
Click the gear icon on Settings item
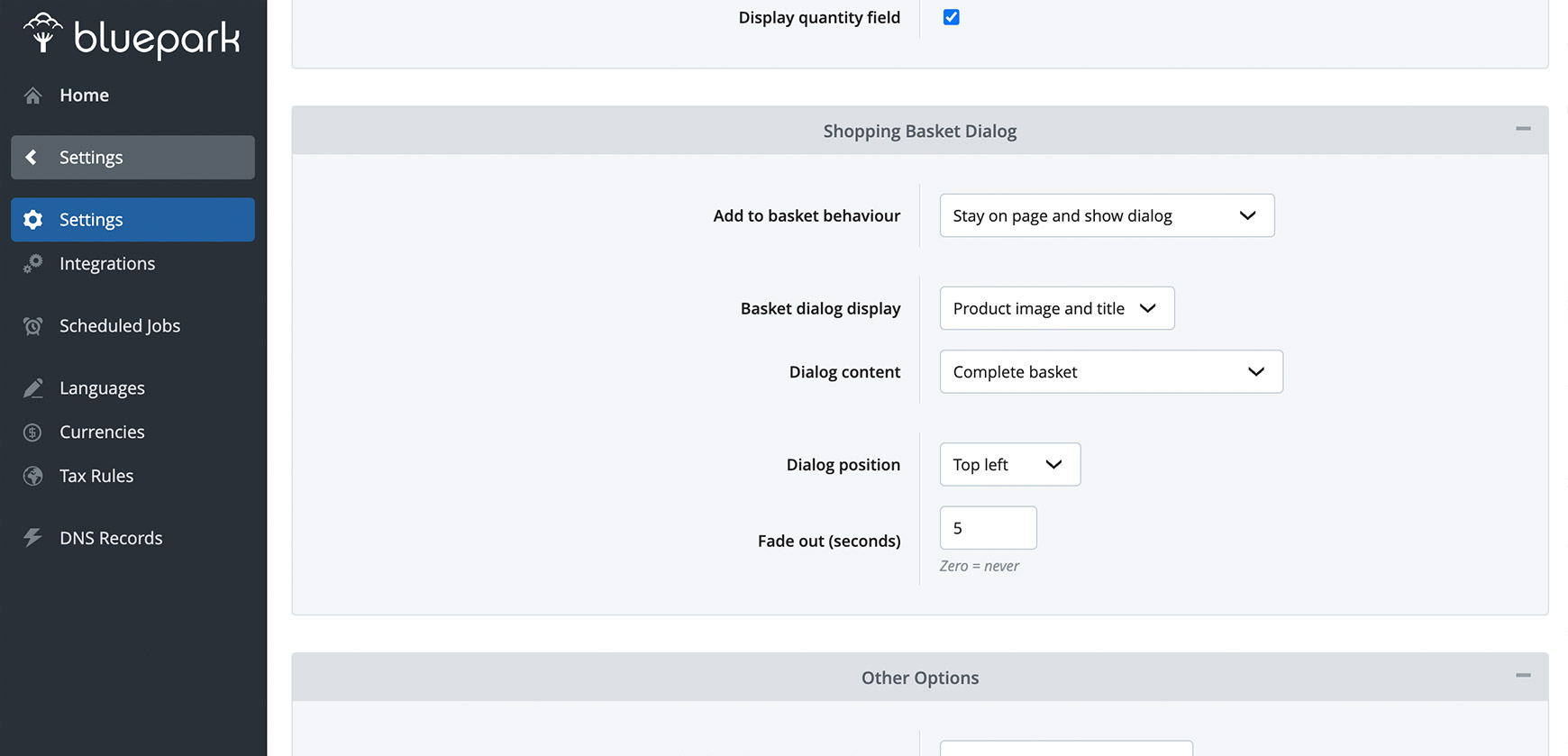[33, 220]
